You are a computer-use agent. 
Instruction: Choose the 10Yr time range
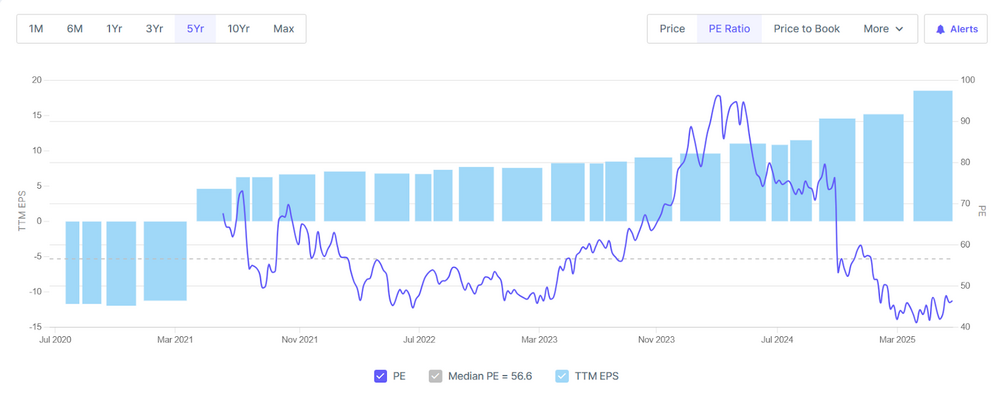pos(239,29)
